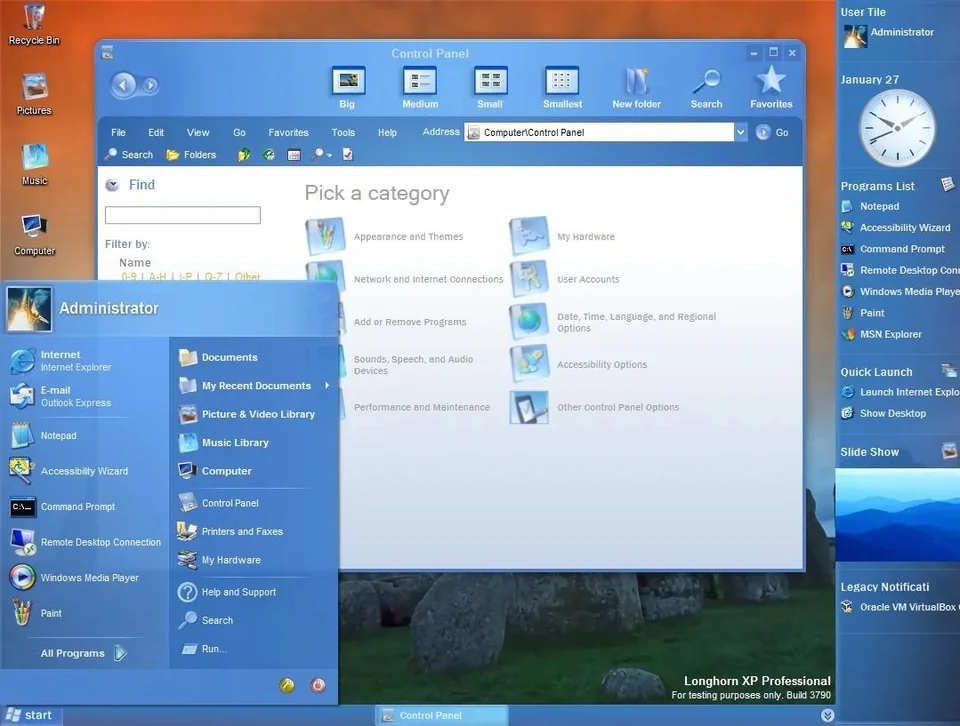Expand the Address bar dropdown arrow
Screen dimensions: 960x726
[x=741, y=132]
